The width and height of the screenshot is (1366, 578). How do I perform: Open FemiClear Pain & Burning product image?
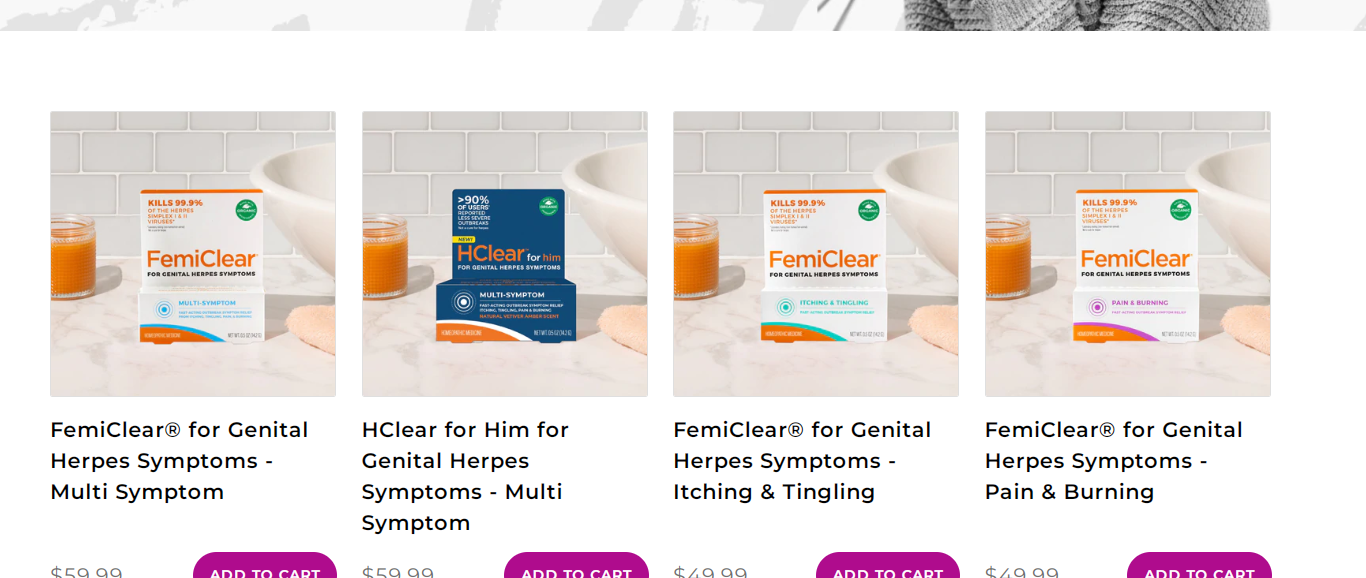[1128, 254]
